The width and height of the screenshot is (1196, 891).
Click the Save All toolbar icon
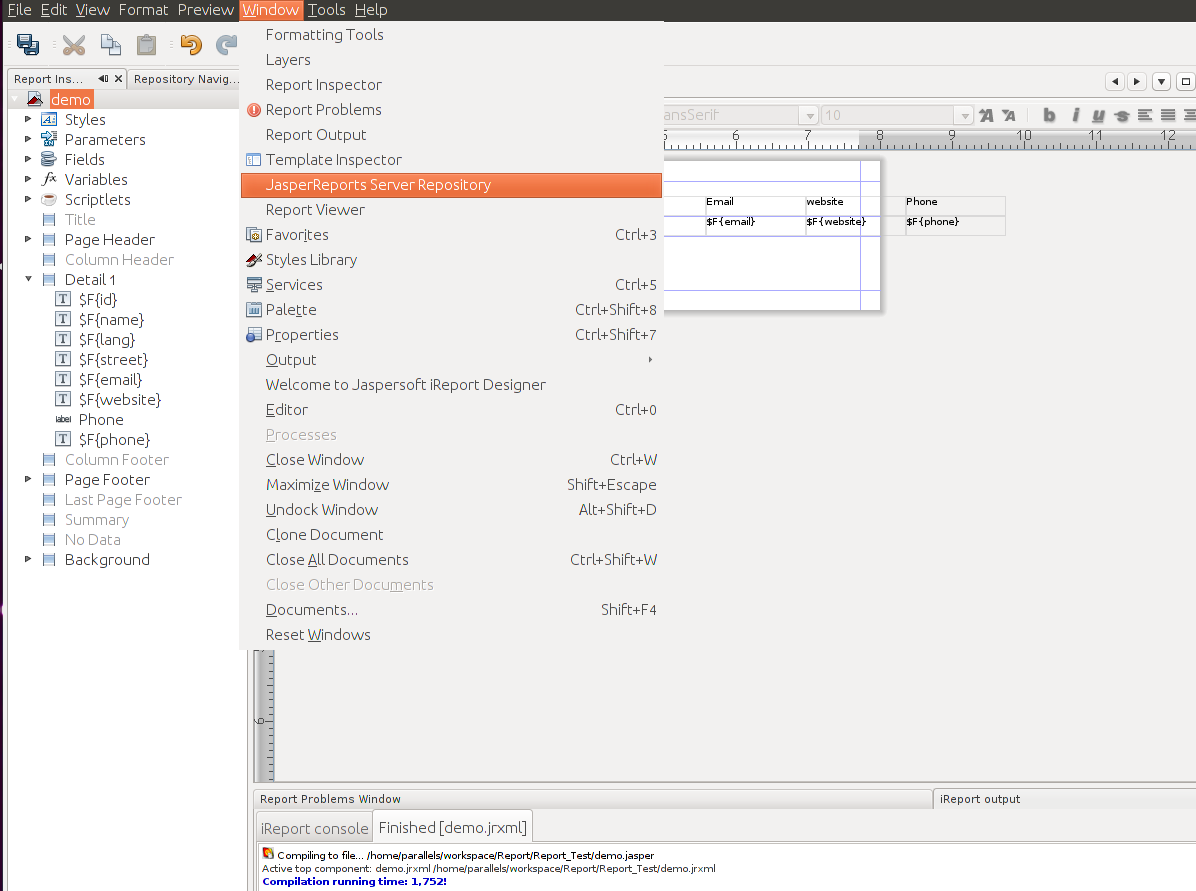(28, 45)
